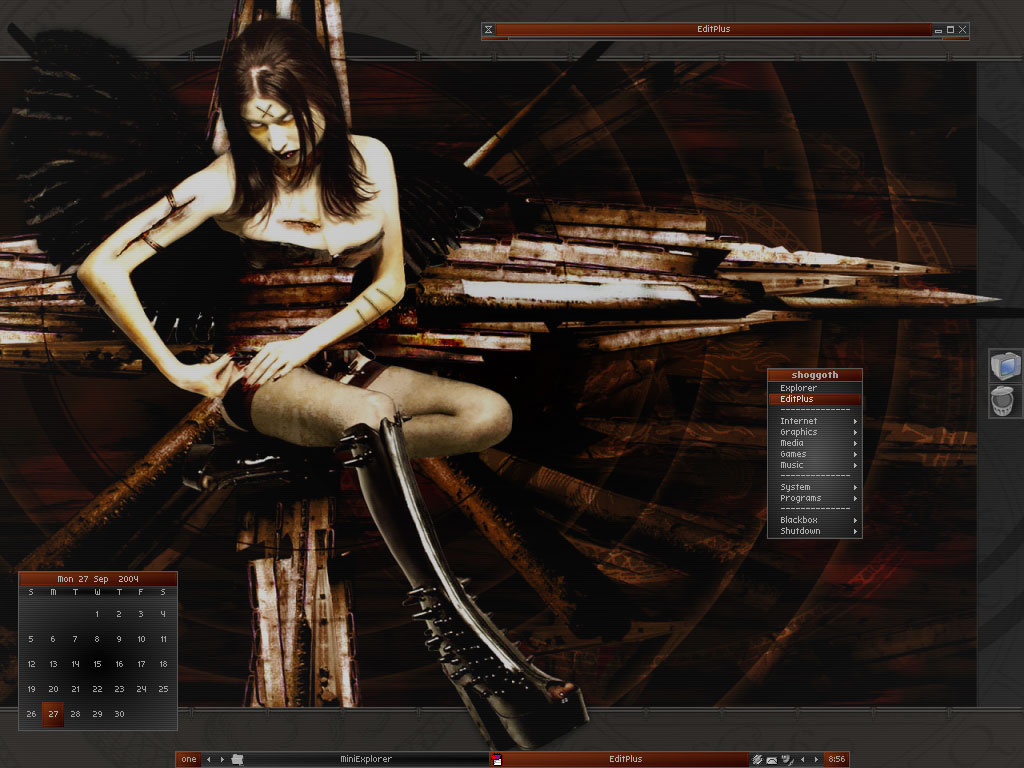Select the highlighted day 27 in calendar
This screenshot has height=768, width=1024.
pos(53,714)
